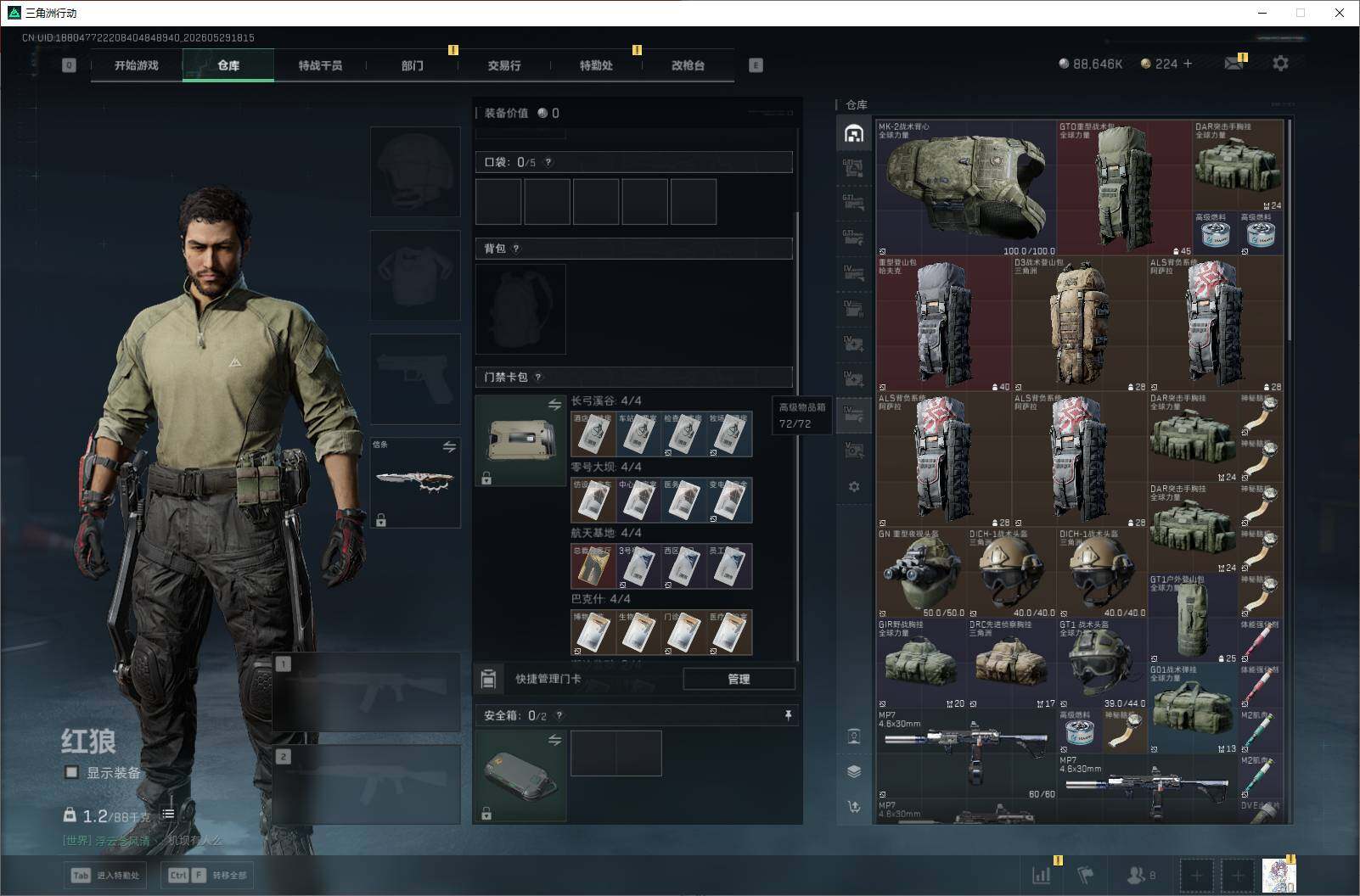Select the safe box container item

[x=520, y=776]
